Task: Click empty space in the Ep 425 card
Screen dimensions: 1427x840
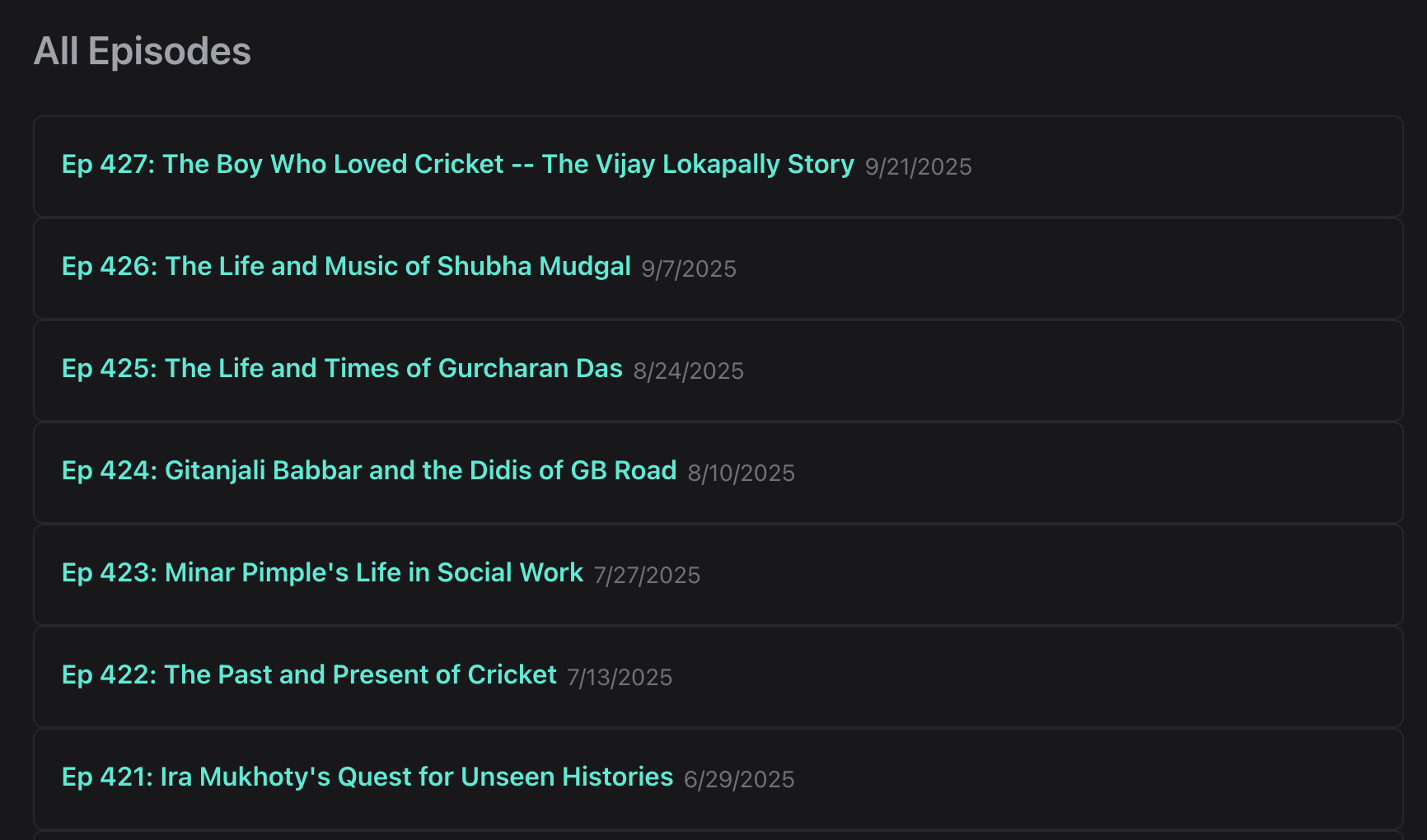Action: point(1071,371)
